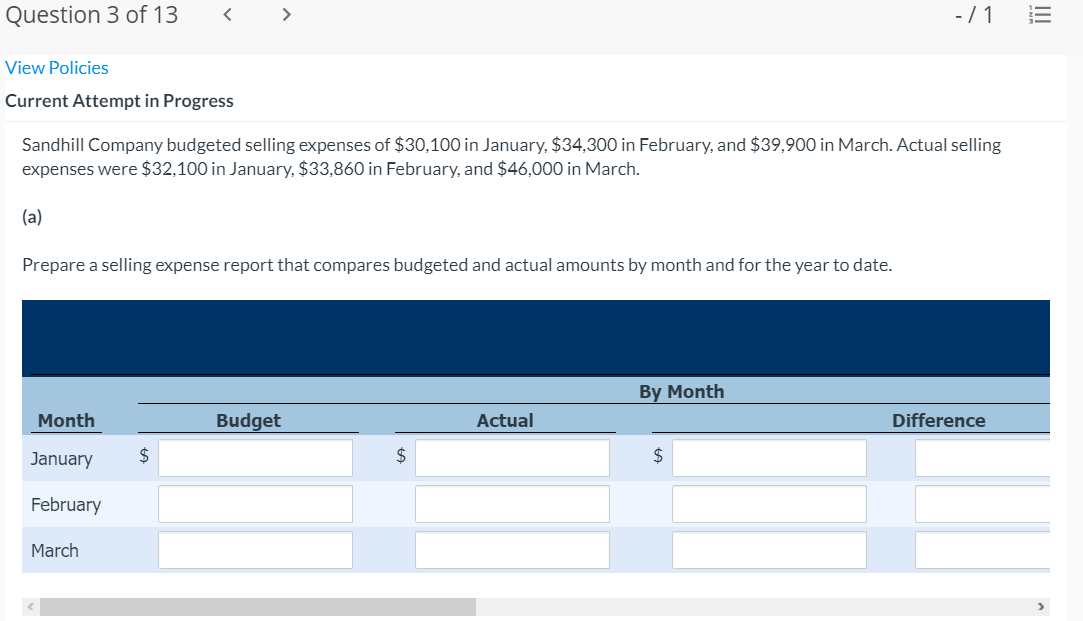The height and width of the screenshot is (621, 1083).
Task: Click the "Budget" column header
Action: click(x=248, y=420)
